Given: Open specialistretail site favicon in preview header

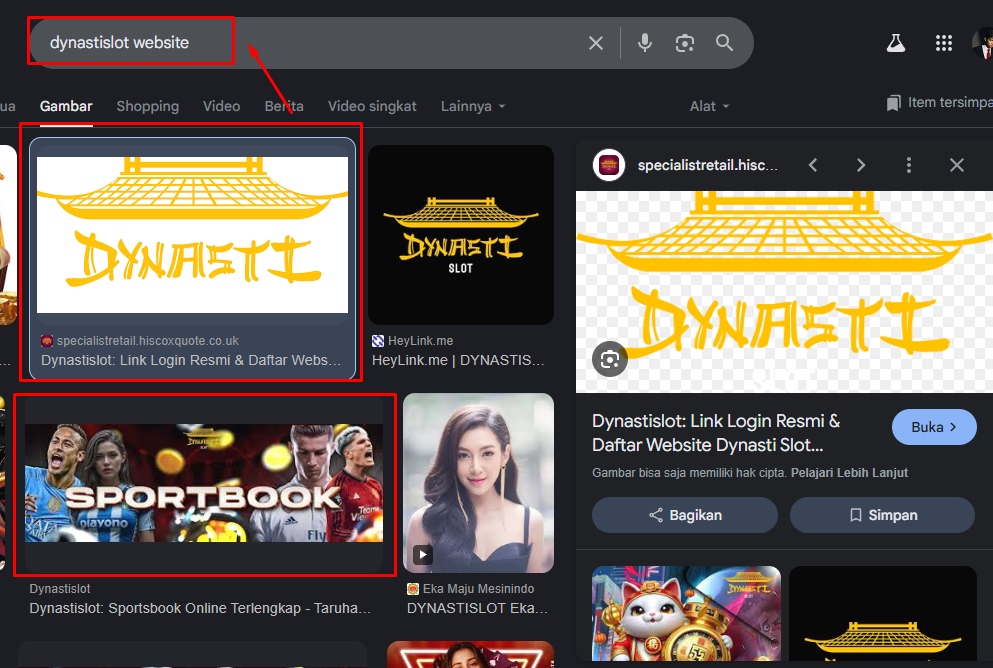Looking at the screenshot, I should coord(609,165).
